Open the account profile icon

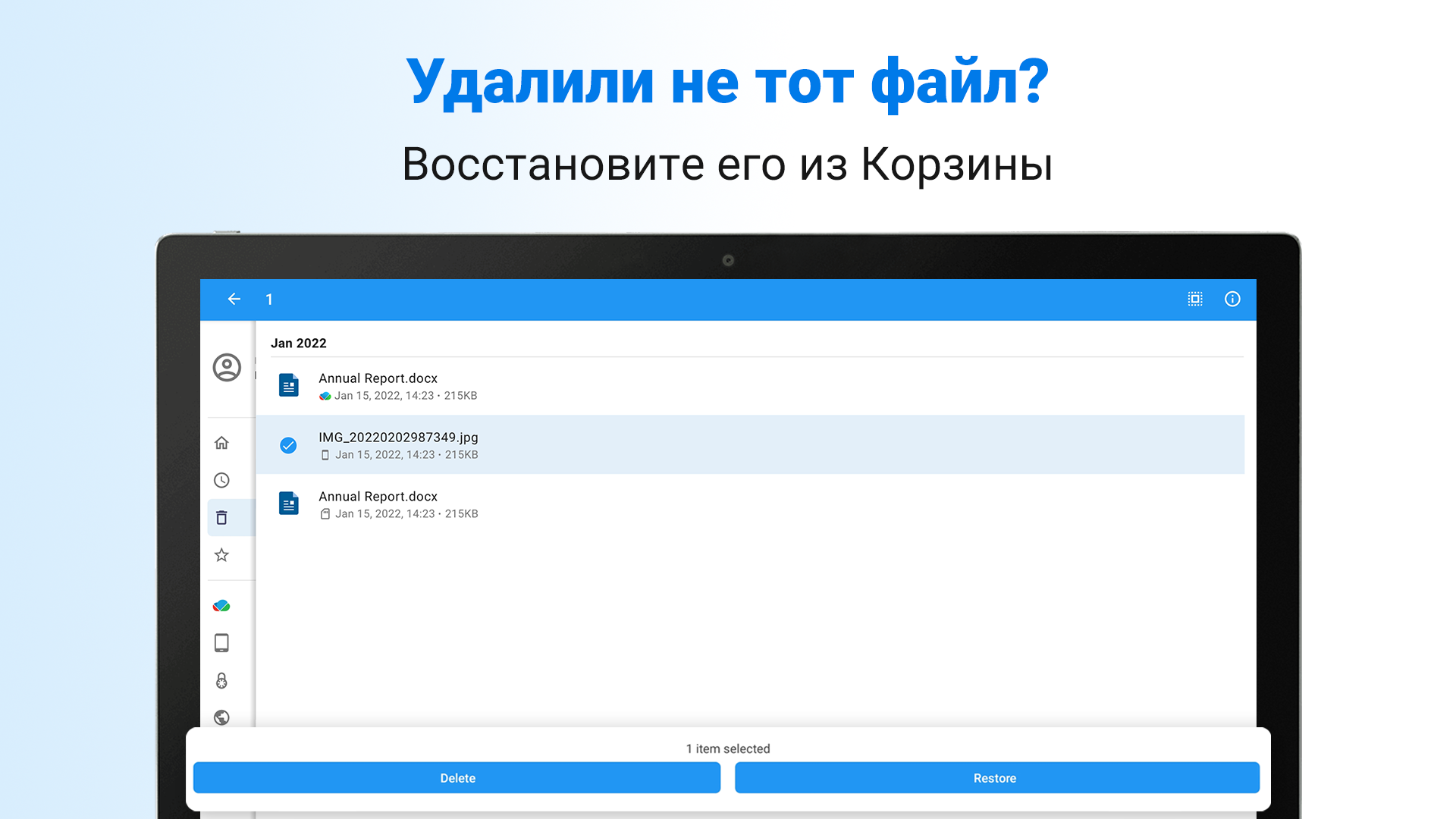point(227,368)
